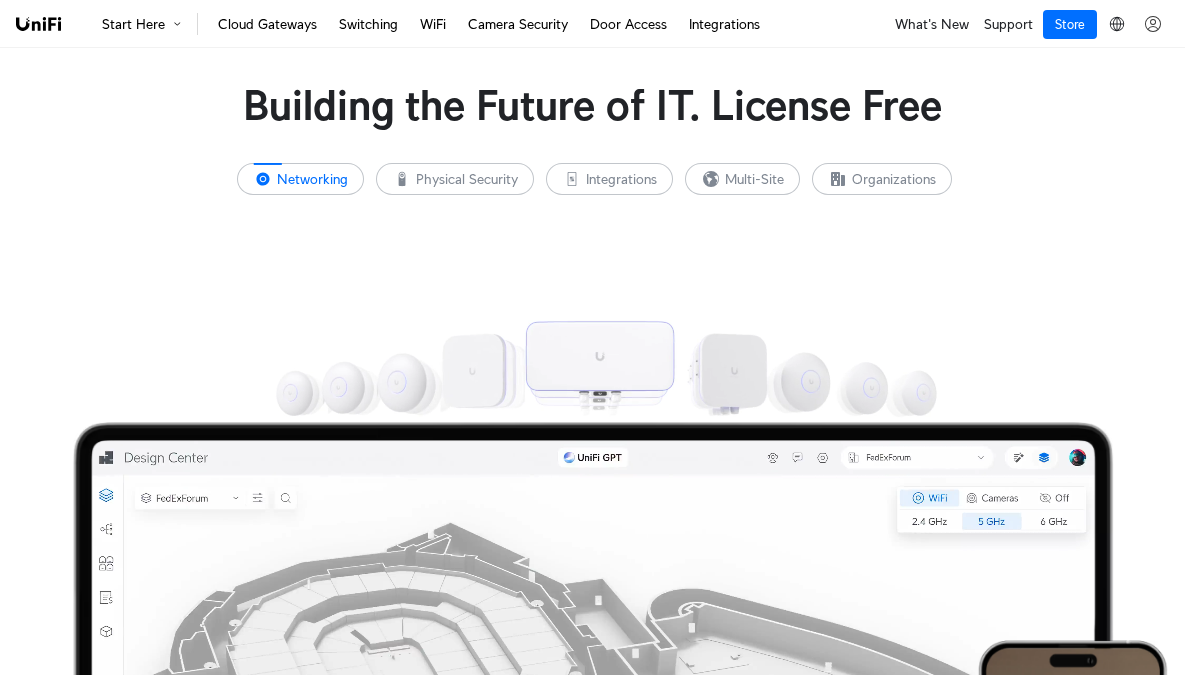Open the Support link
Viewport: 1200px width, 675px height.
click(1008, 24)
